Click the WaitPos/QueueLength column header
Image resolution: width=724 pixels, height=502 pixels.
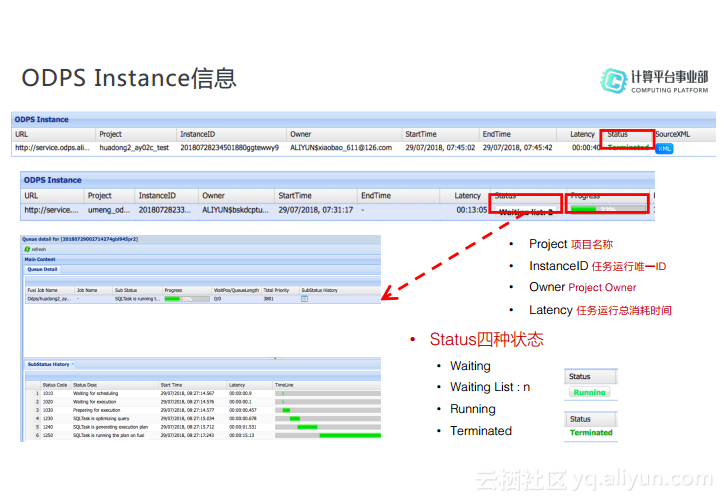pos(236,290)
